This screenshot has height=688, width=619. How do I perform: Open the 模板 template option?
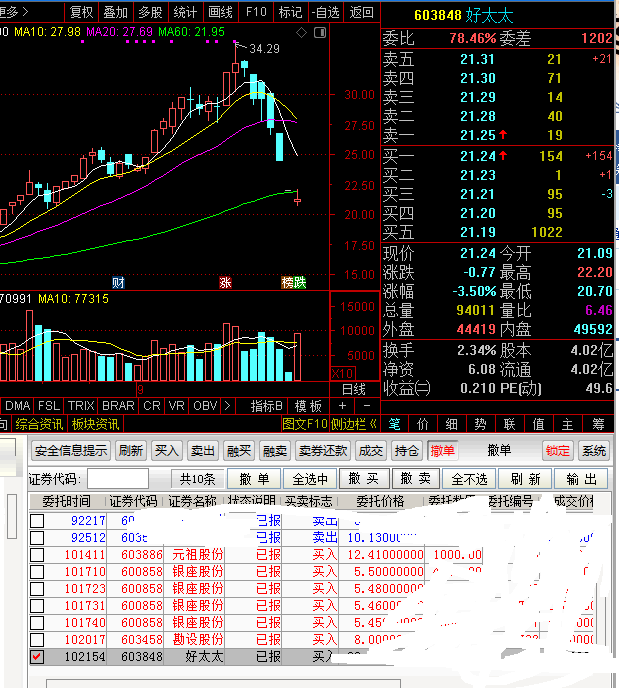pyautogui.click(x=308, y=406)
